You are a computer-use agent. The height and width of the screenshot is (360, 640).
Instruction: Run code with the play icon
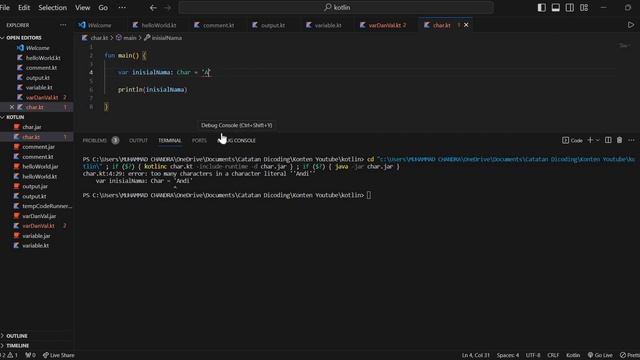[631, 25]
